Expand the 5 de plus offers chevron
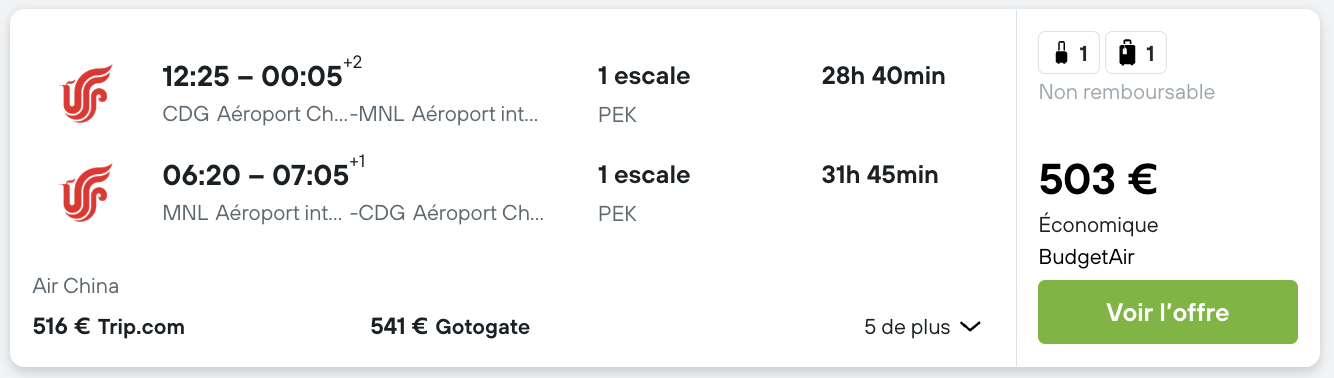The height and width of the screenshot is (378, 1334). (969, 327)
